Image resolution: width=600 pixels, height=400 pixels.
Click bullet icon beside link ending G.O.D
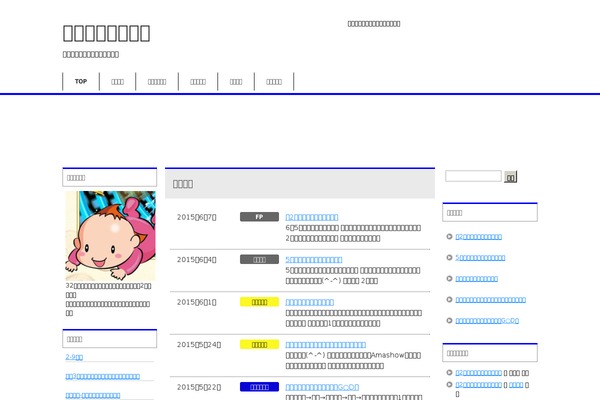450,320
